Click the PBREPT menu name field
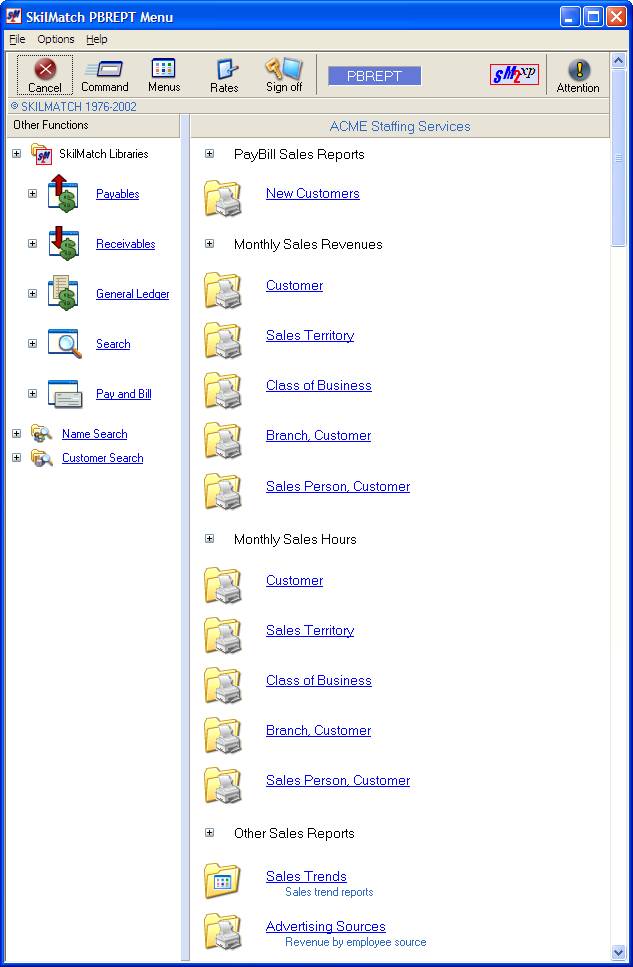Screen dimensions: 633x967 click(374, 76)
